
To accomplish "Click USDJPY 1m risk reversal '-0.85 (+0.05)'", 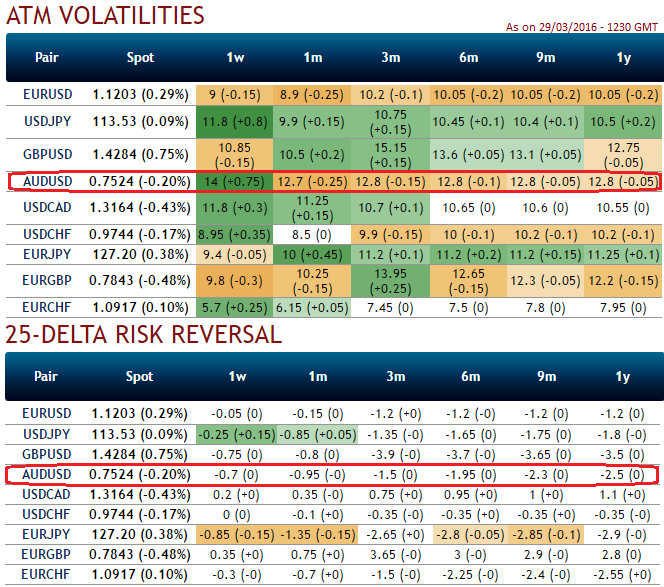I will click(318, 435).
